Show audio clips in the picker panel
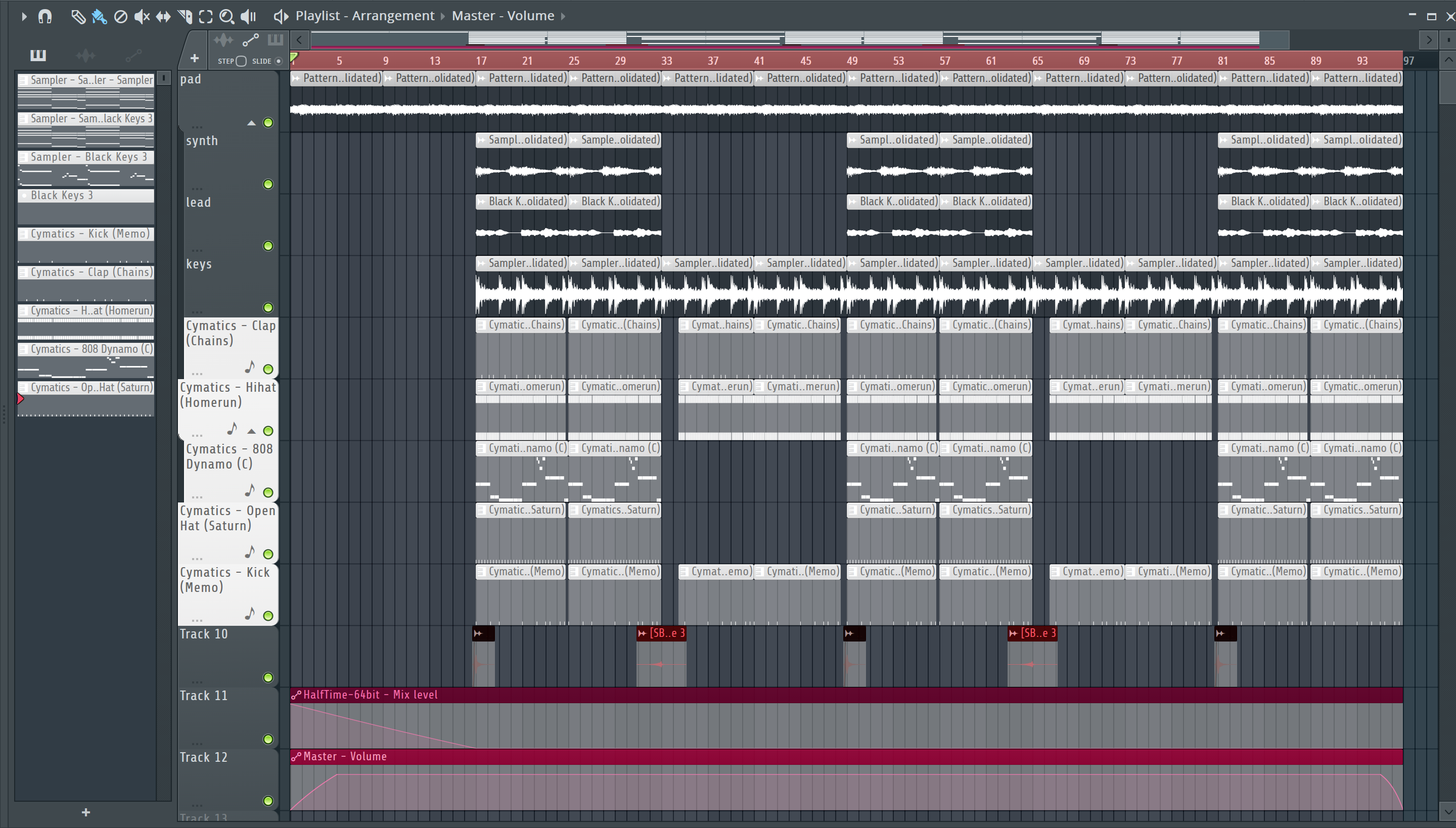 85,55
